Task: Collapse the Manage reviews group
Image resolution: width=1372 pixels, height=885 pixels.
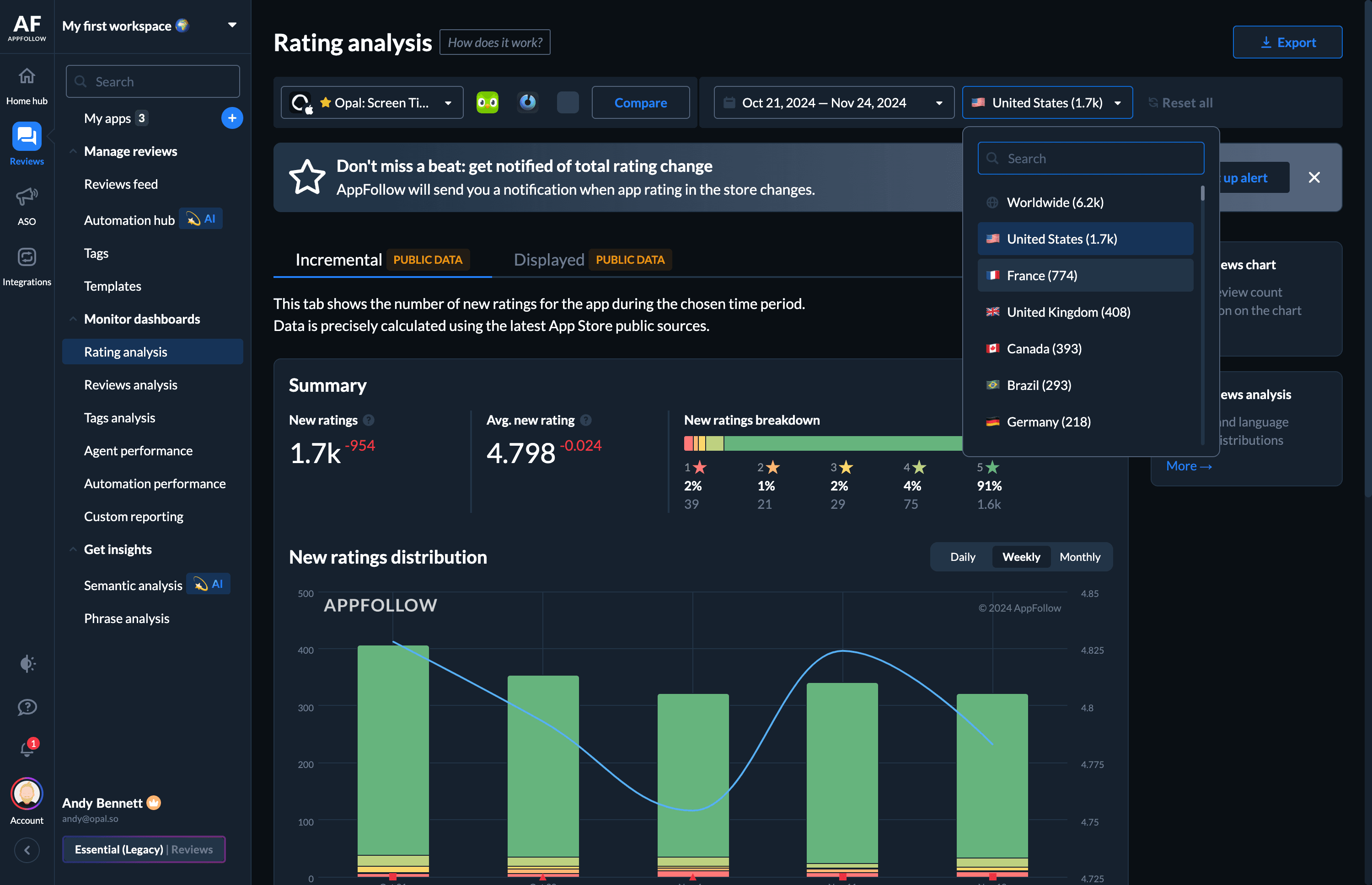Action: [73, 151]
